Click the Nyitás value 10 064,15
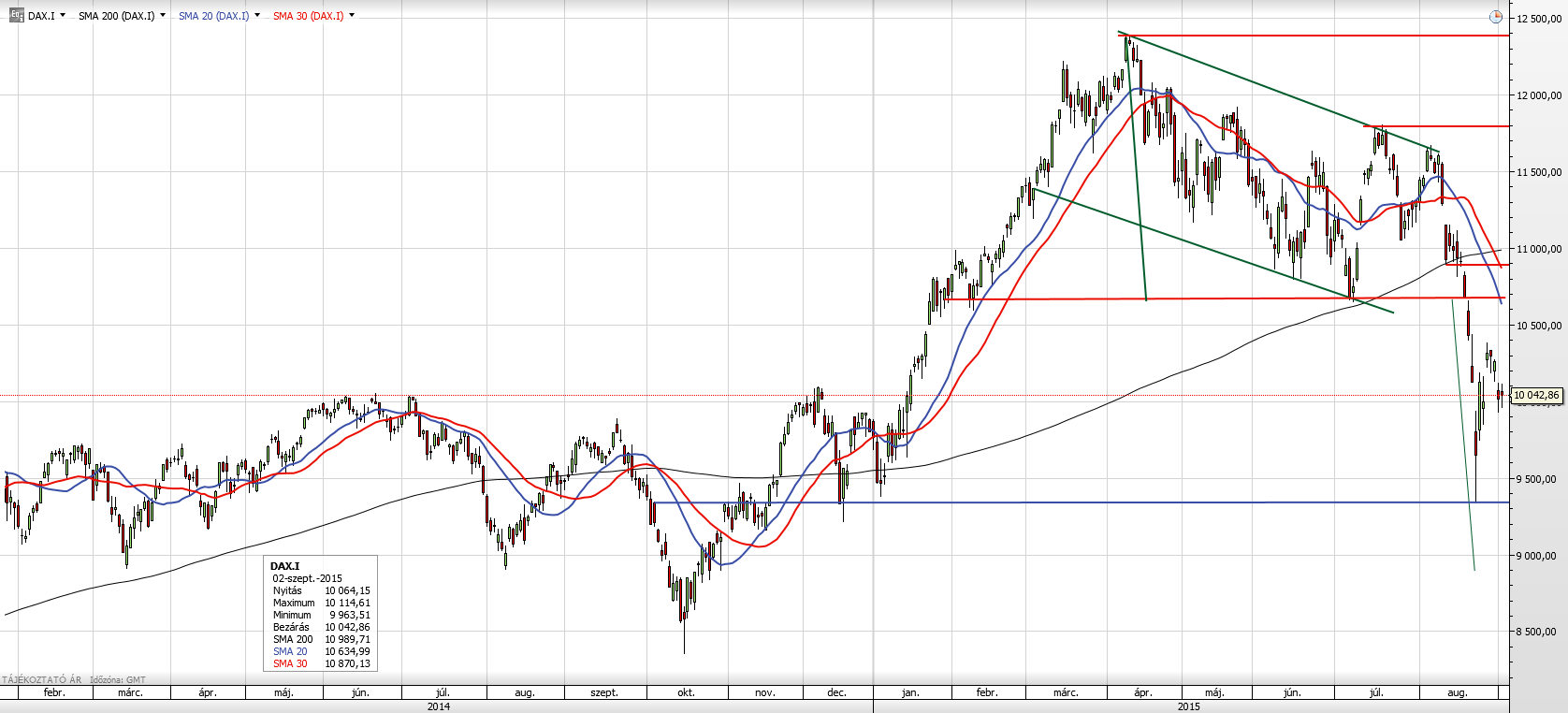 click(347, 590)
